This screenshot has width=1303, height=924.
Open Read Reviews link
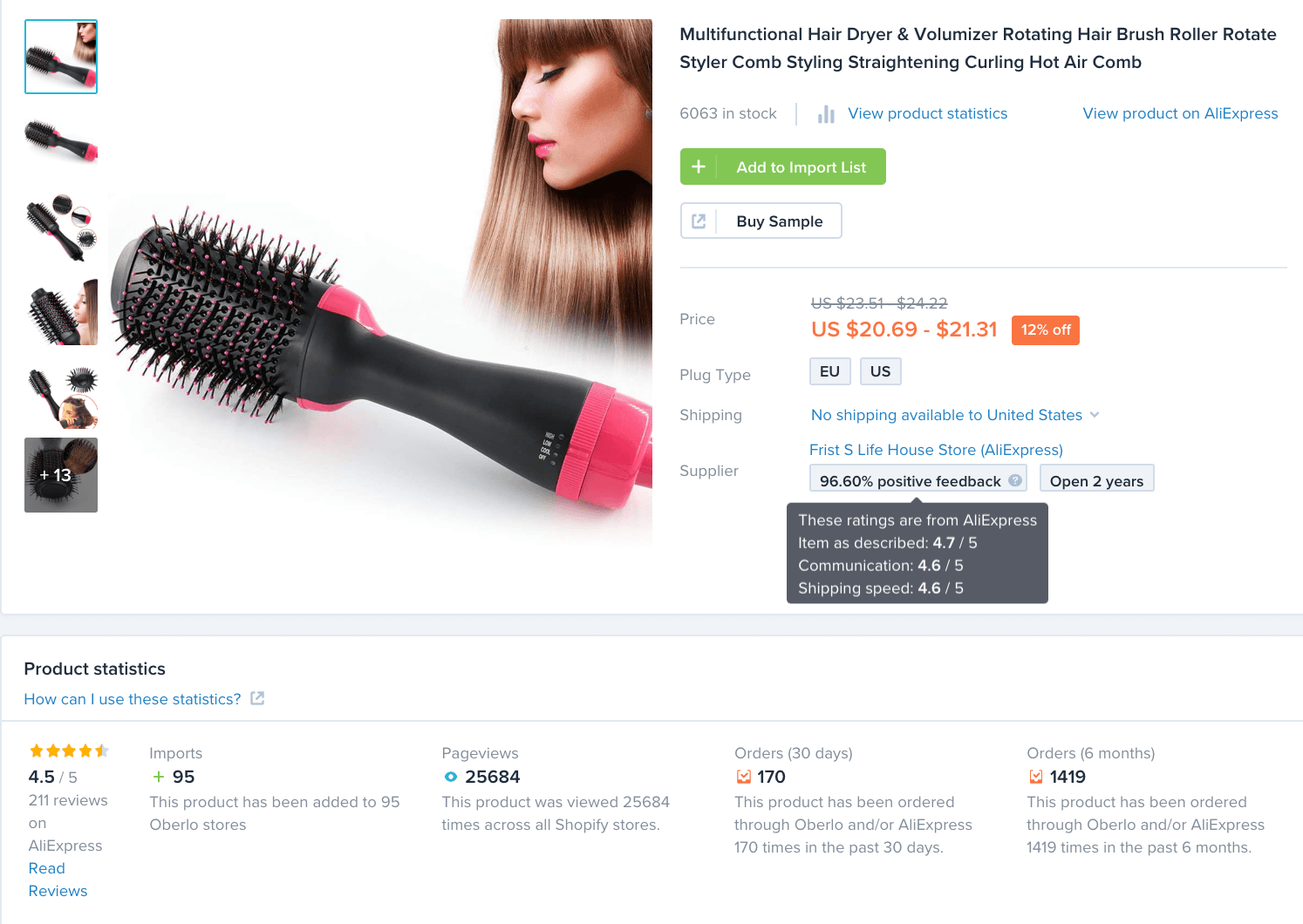coord(58,880)
